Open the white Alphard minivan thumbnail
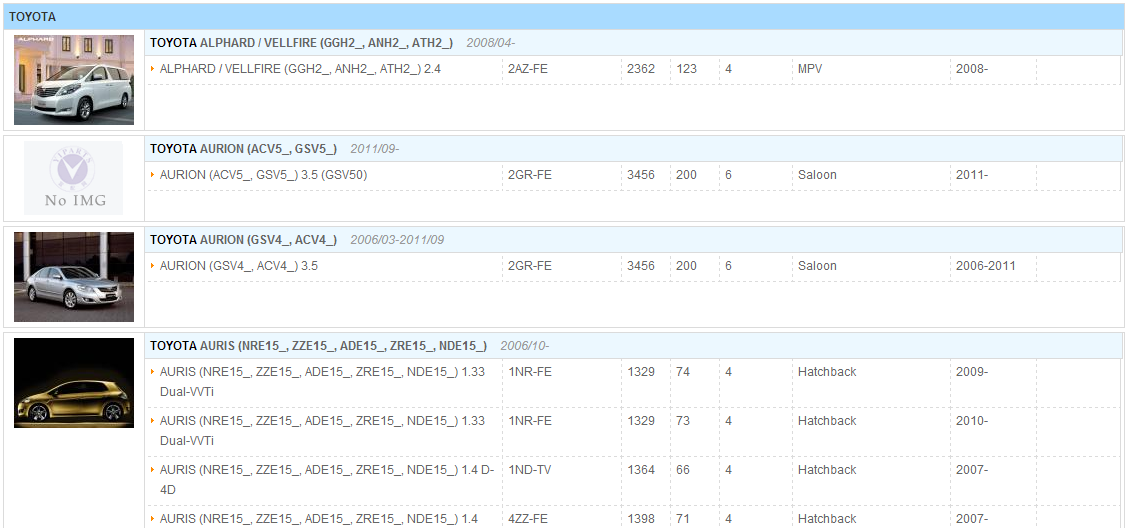The image size is (1129, 528). click(x=73, y=80)
